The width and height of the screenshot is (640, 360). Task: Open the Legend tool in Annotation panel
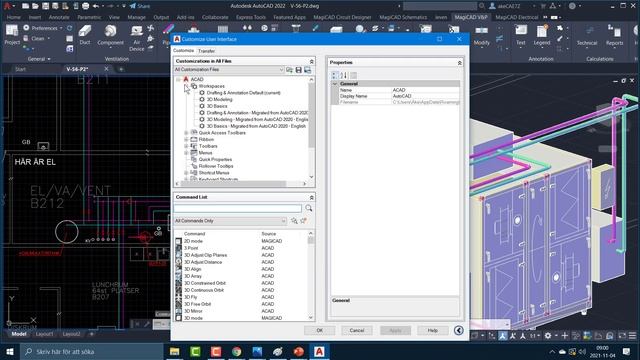click(x=542, y=35)
